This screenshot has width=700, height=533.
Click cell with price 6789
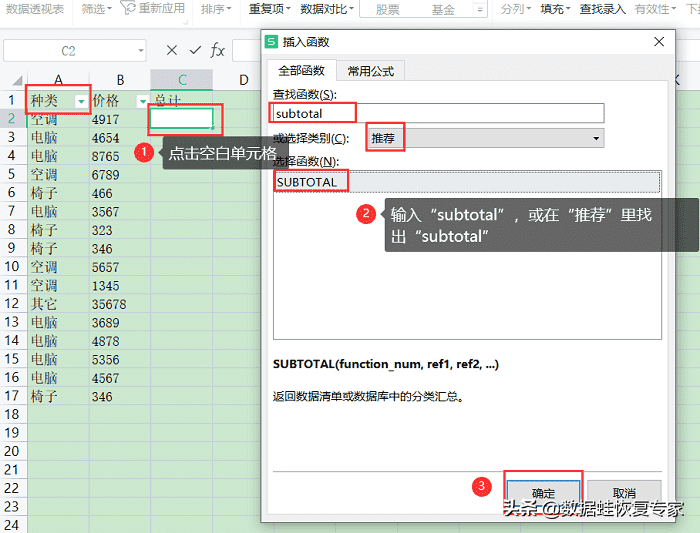coord(120,175)
